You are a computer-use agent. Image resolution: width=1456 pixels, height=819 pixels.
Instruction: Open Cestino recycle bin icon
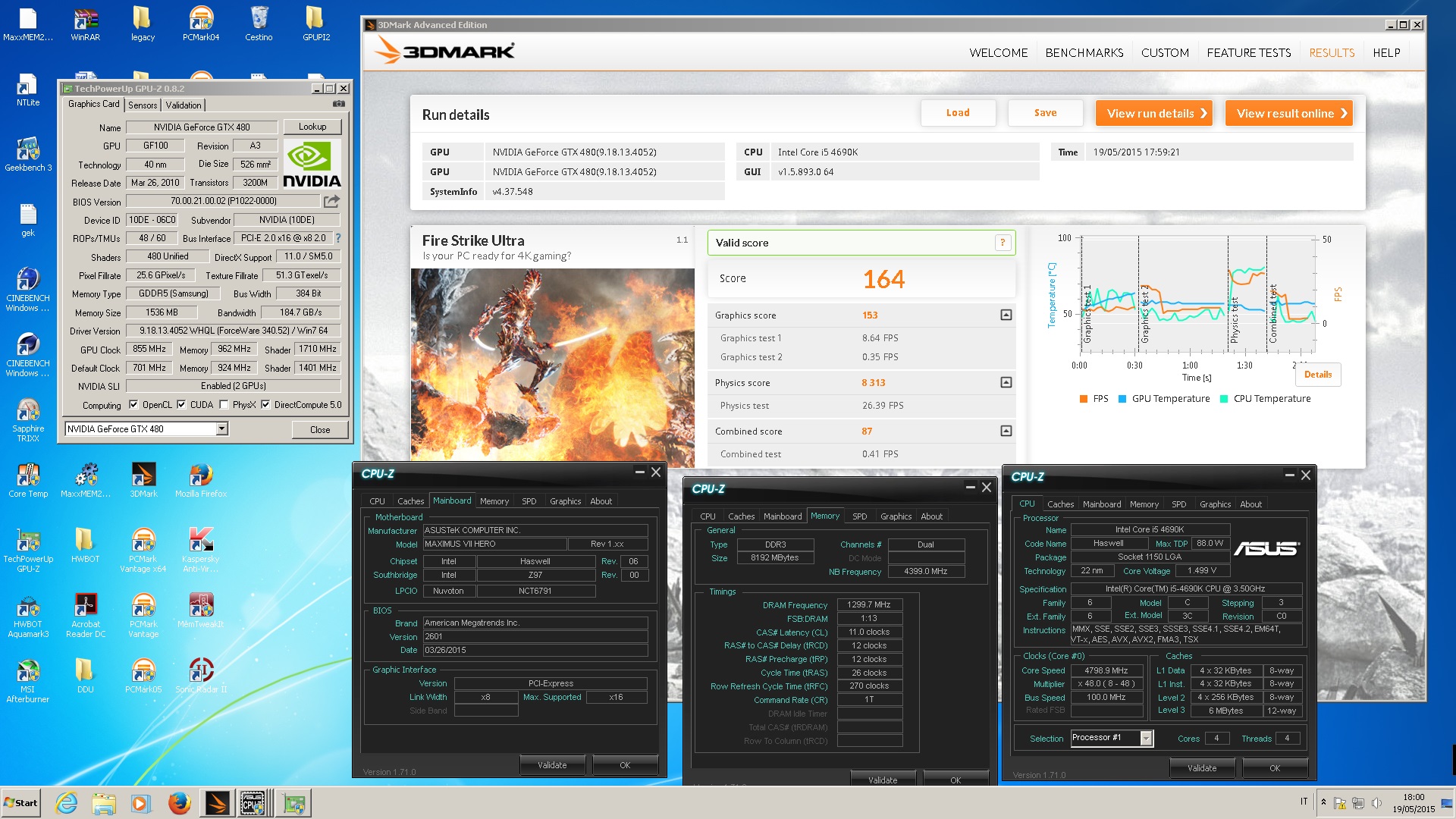pyautogui.click(x=259, y=23)
